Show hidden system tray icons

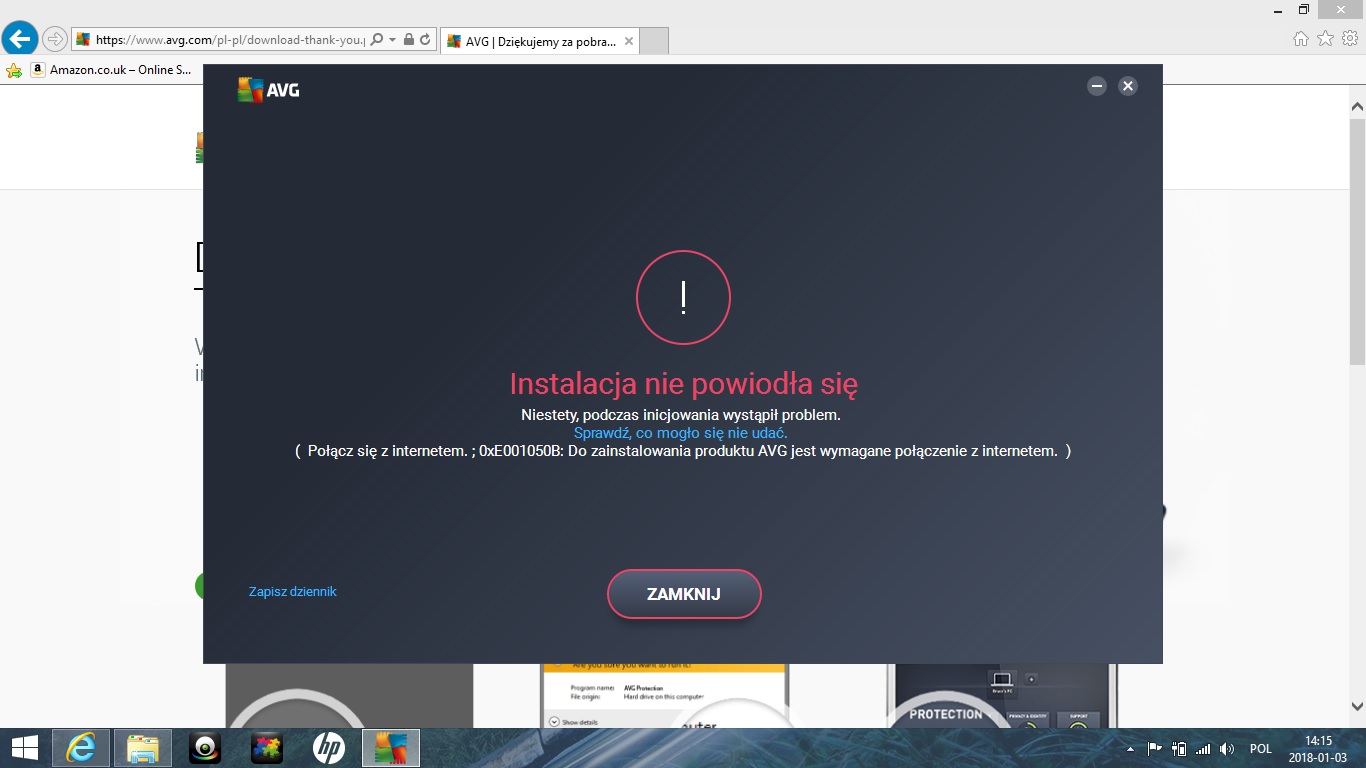(x=1130, y=749)
